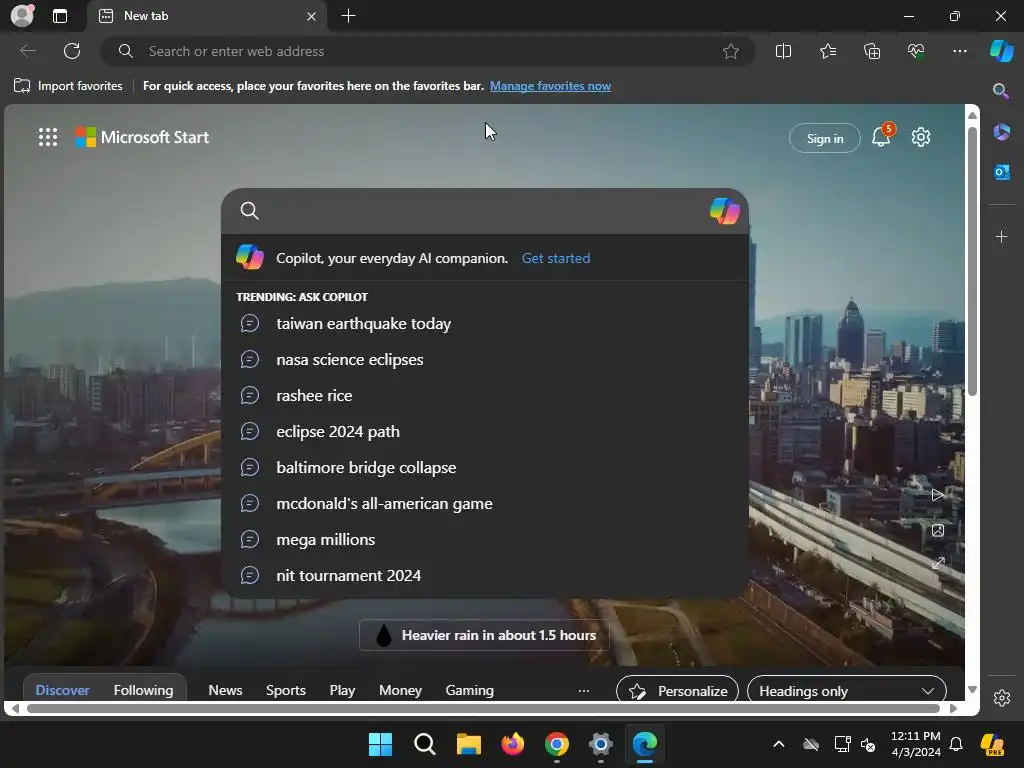Open the Sports tab
Viewport: 1024px width, 768px height.
click(285, 690)
